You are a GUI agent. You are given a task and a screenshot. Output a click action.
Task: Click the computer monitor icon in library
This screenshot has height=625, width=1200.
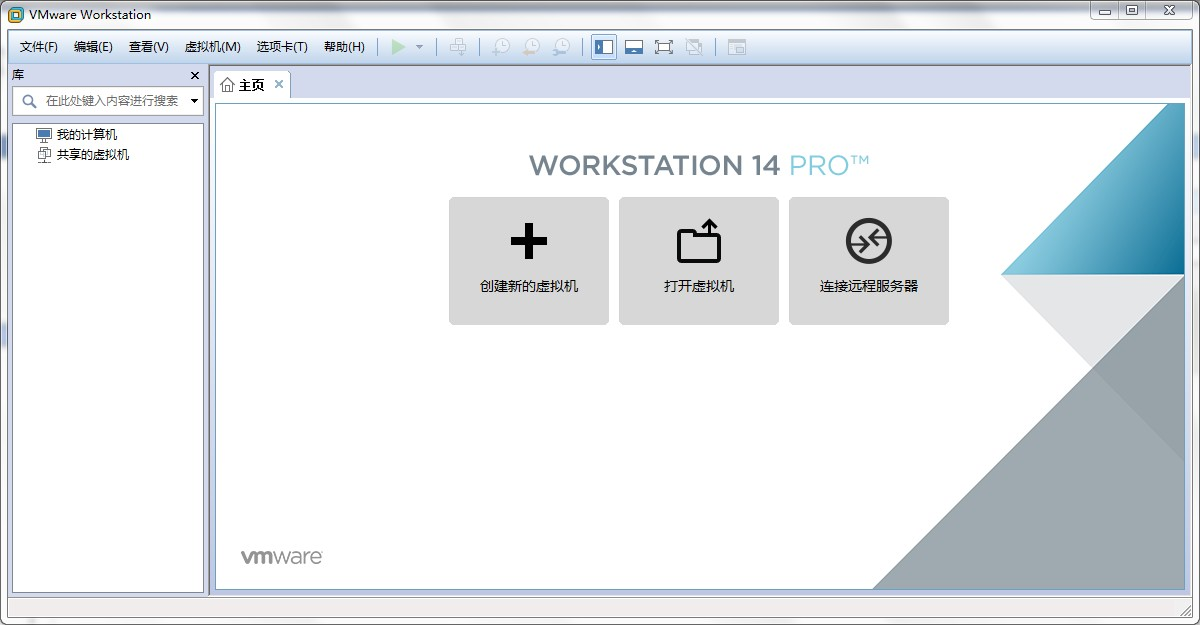43,135
